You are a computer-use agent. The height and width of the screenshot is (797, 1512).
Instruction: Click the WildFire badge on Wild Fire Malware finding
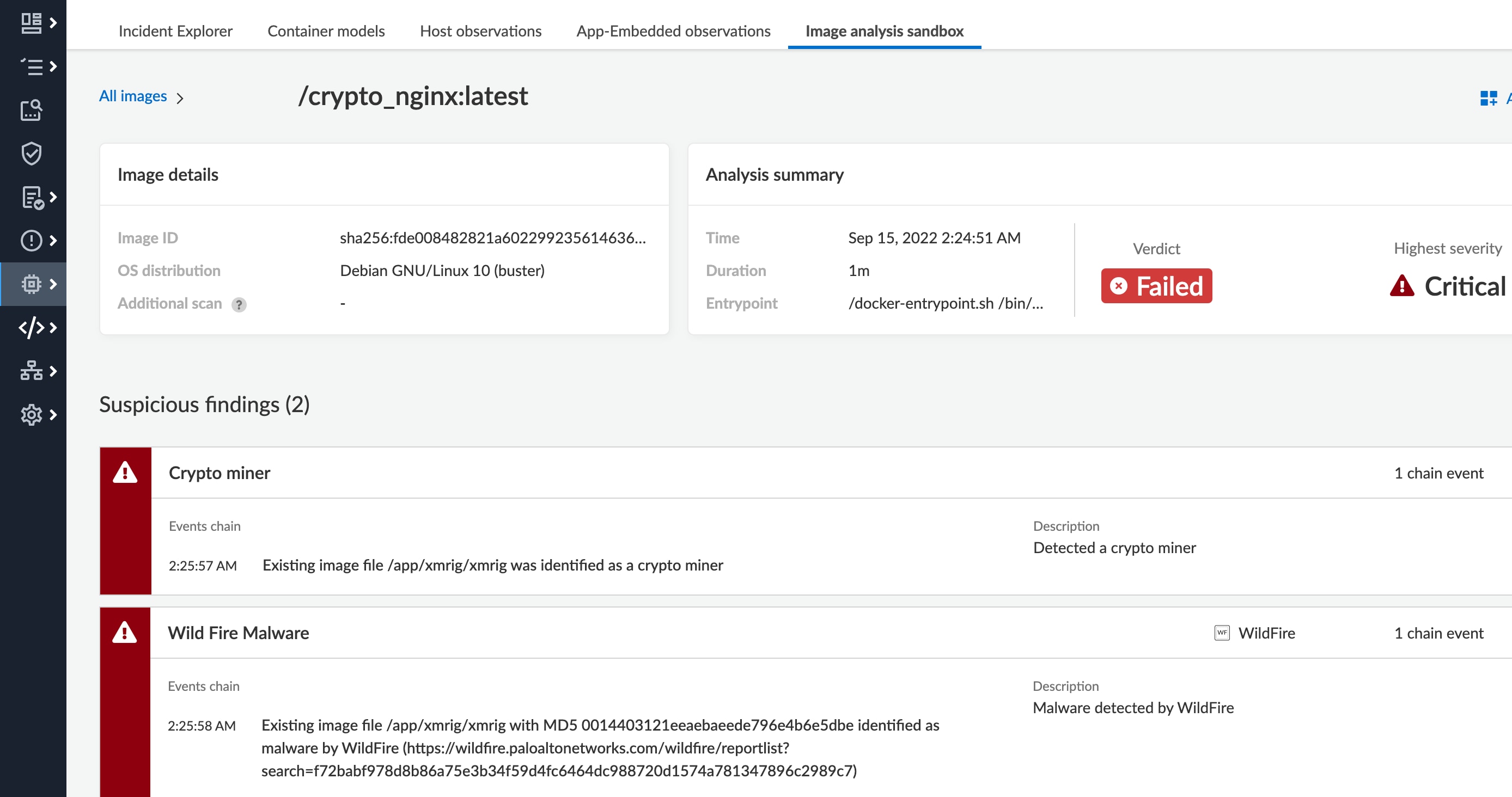[x=1222, y=633]
